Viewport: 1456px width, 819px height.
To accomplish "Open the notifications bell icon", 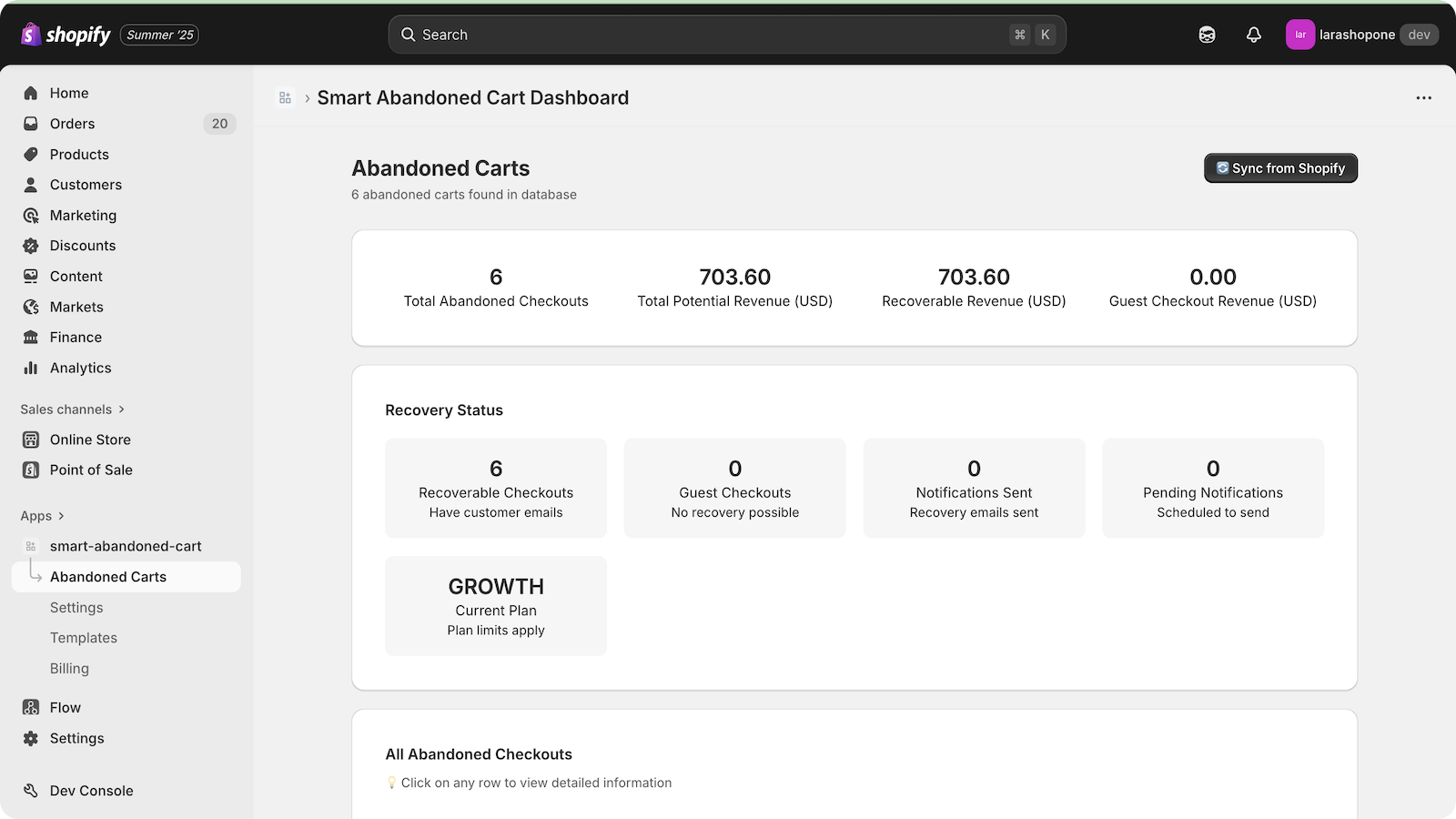I will 1253,35.
